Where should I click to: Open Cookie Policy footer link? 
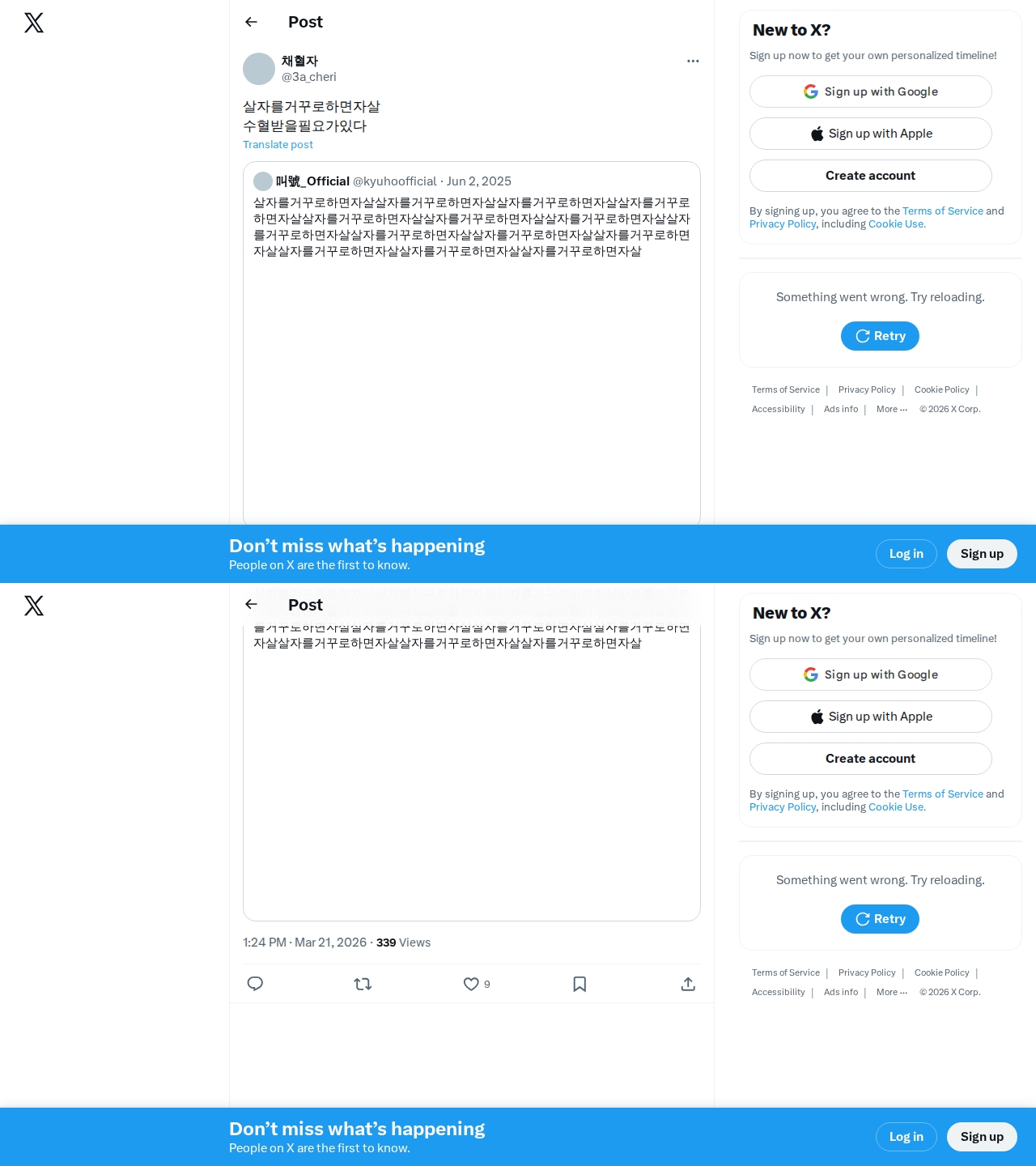[x=941, y=389]
